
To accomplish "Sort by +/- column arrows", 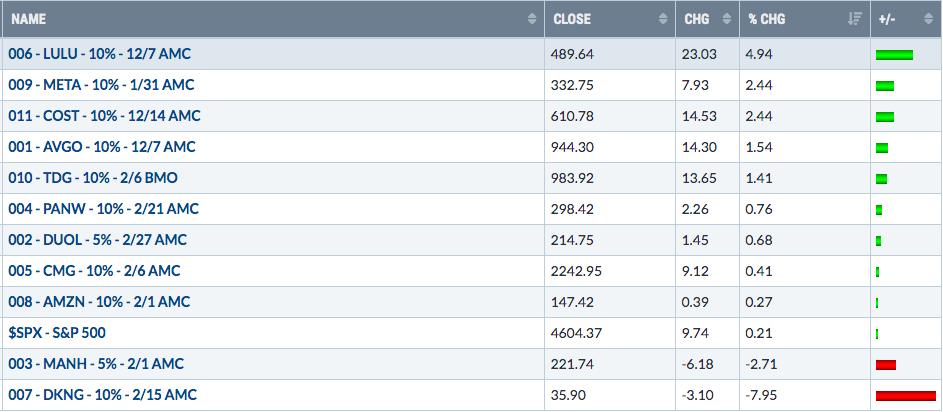I will pyautogui.click(x=928, y=19).
